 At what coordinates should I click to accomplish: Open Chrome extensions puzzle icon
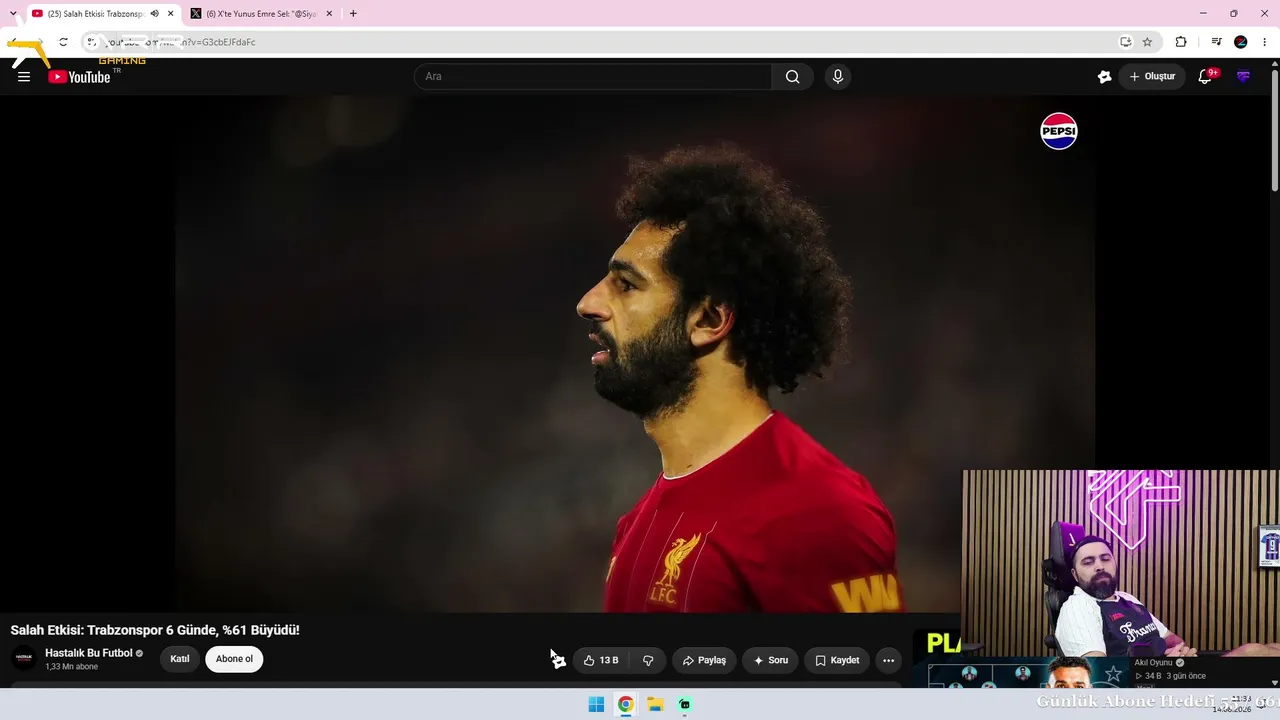(x=1181, y=42)
